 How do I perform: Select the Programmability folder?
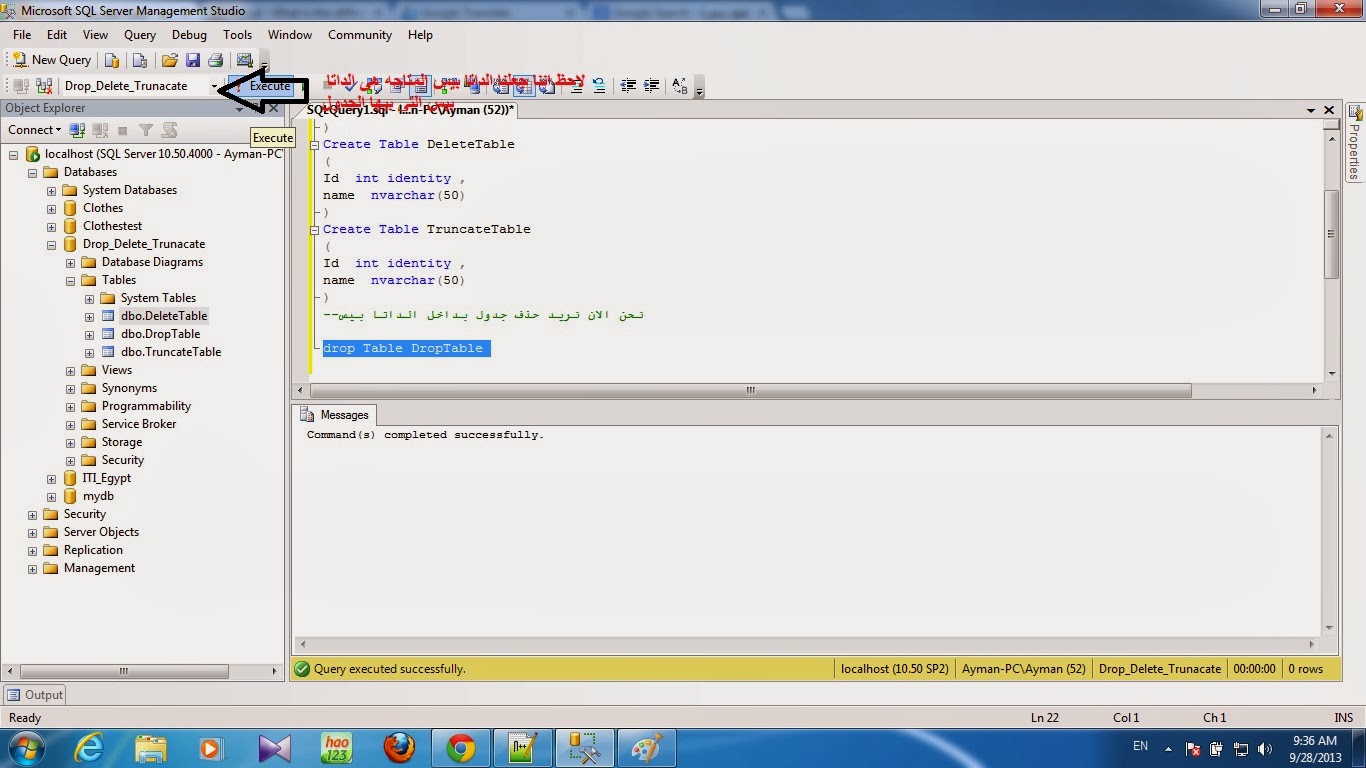pos(146,406)
